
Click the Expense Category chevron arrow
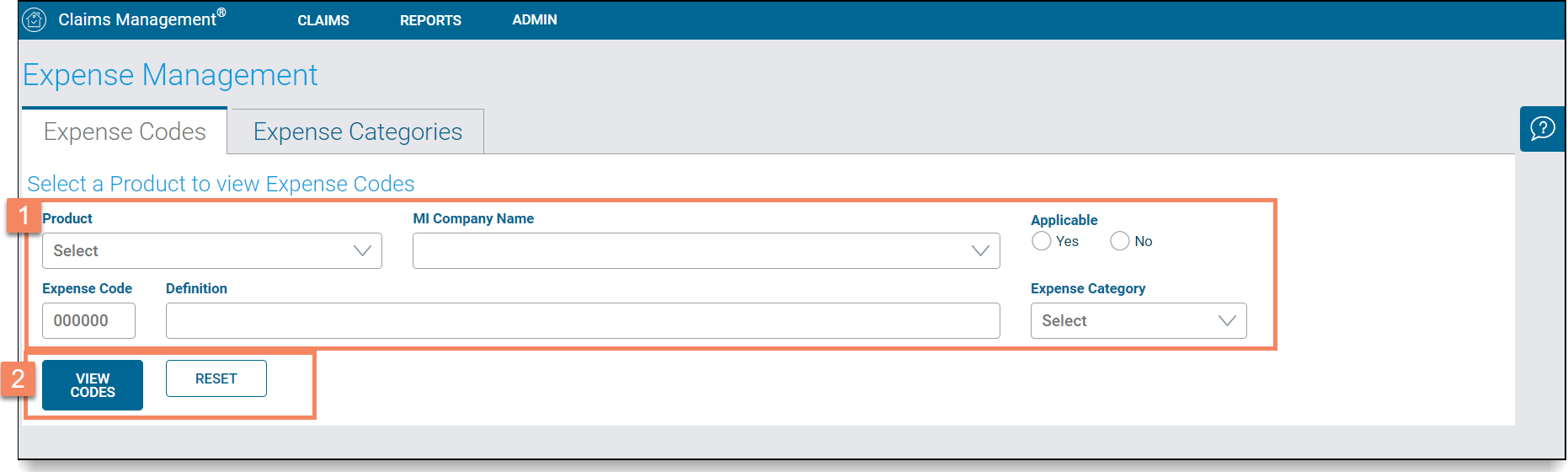click(x=1227, y=320)
